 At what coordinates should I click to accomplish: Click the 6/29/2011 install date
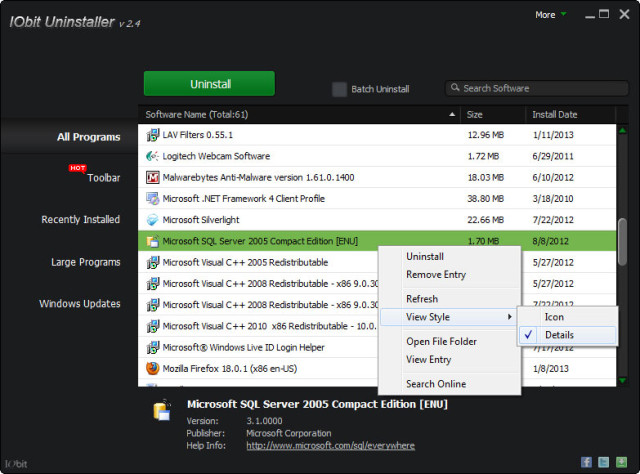point(553,156)
